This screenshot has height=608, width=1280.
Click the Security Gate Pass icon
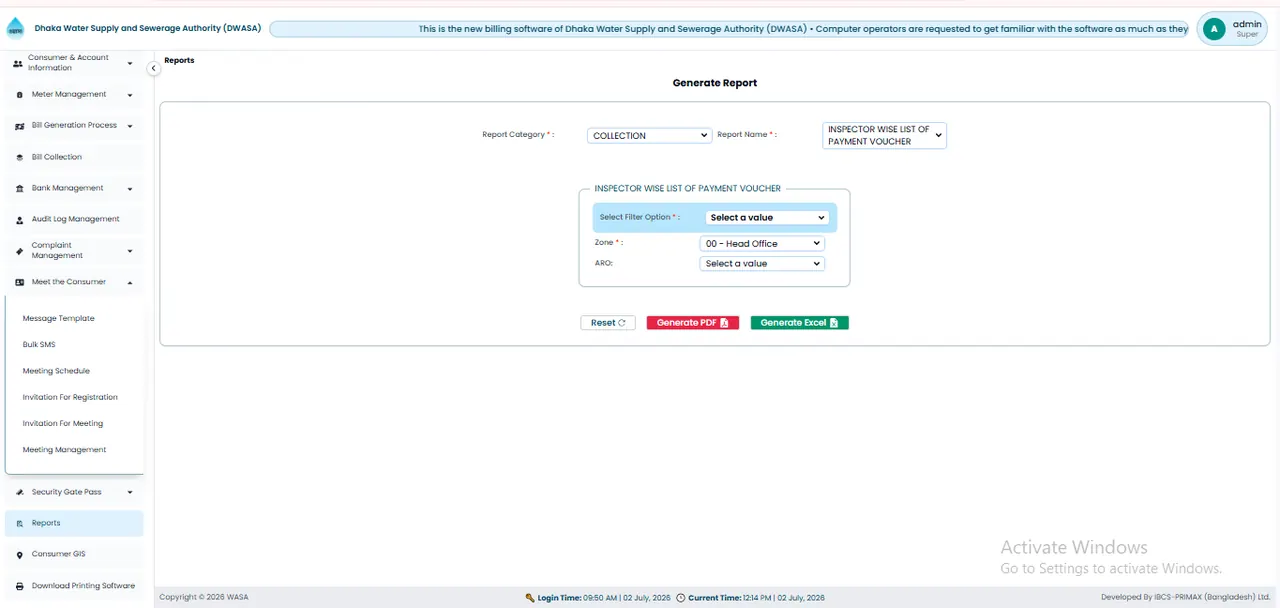click(x=20, y=492)
